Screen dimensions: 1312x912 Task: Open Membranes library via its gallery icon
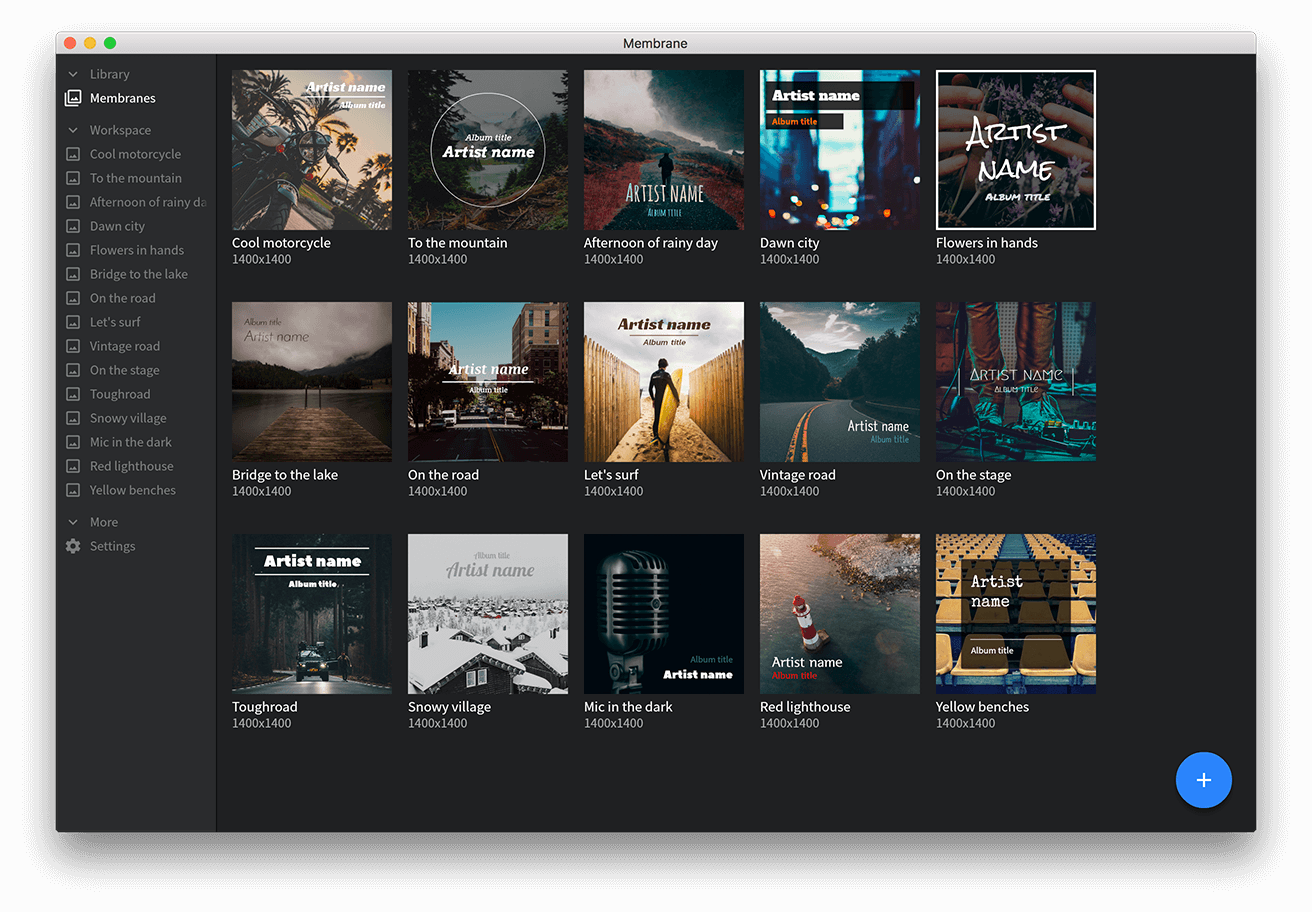click(x=73, y=98)
